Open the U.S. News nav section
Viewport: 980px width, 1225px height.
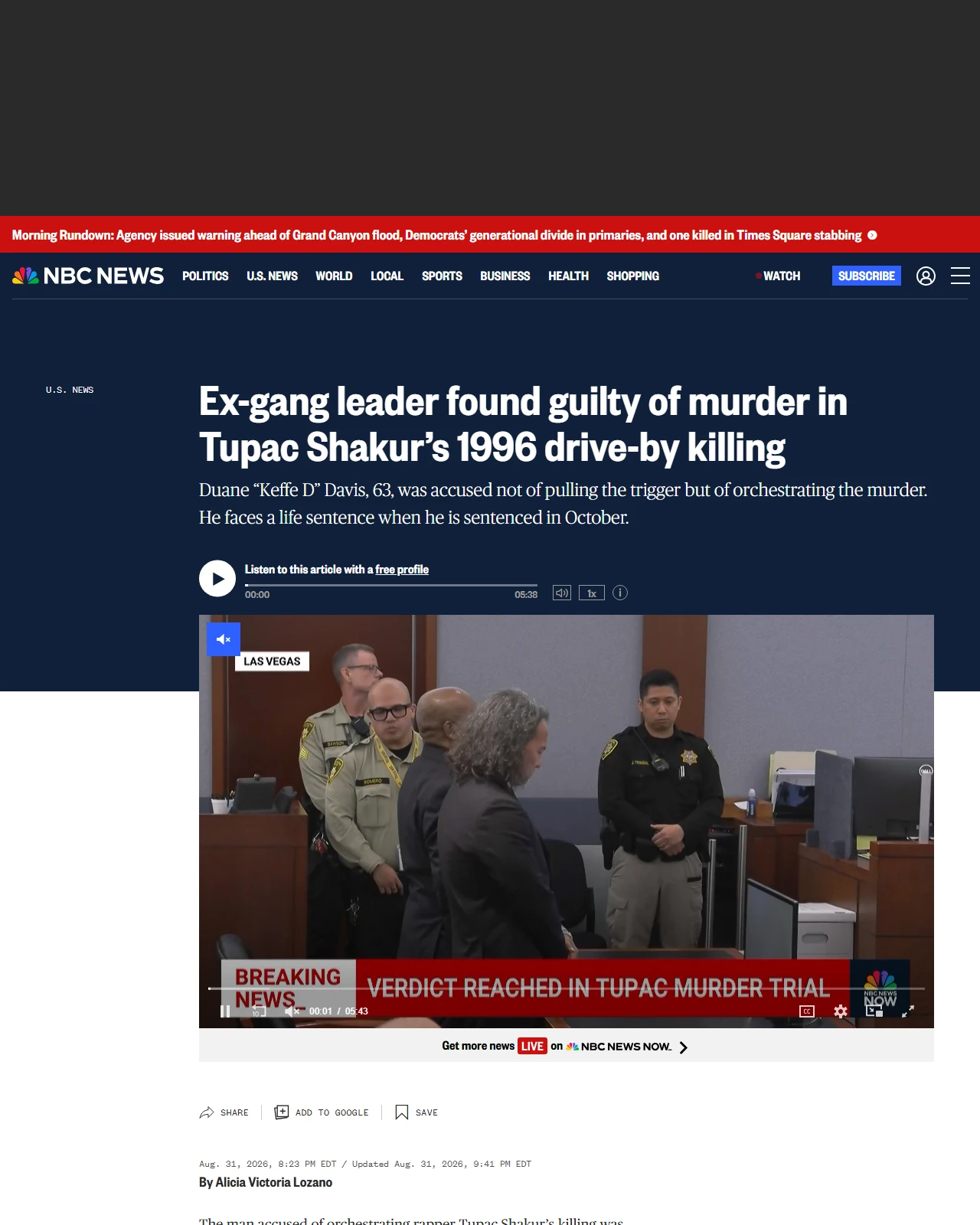(272, 276)
